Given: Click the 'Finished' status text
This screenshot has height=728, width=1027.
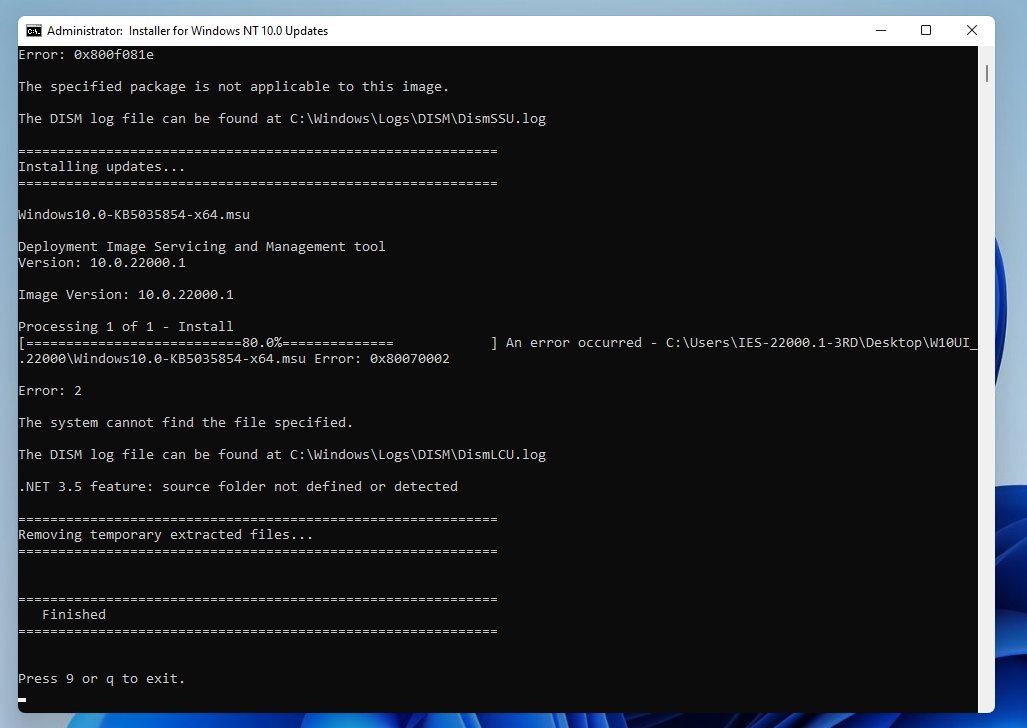Looking at the screenshot, I should (x=74, y=615).
